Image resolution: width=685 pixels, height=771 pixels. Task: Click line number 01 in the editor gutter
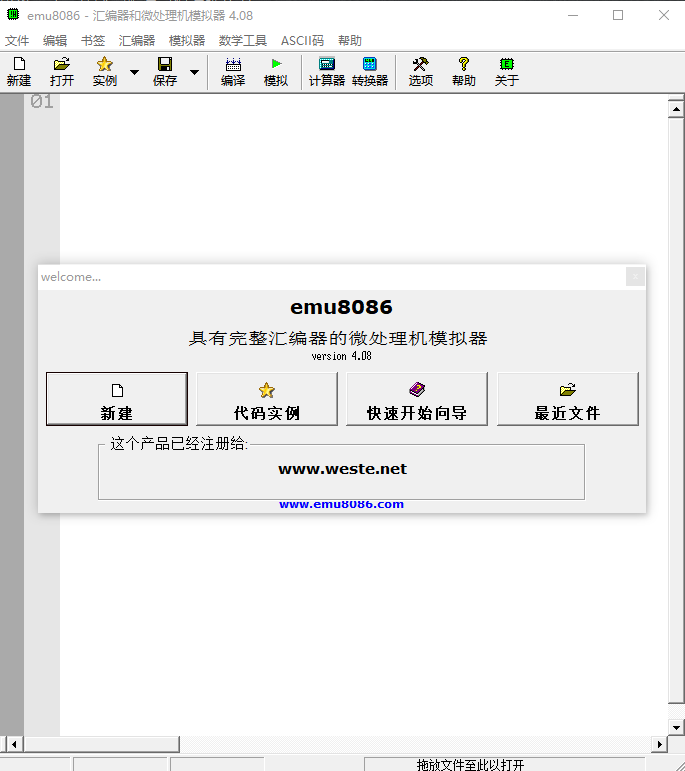(x=42, y=102)
